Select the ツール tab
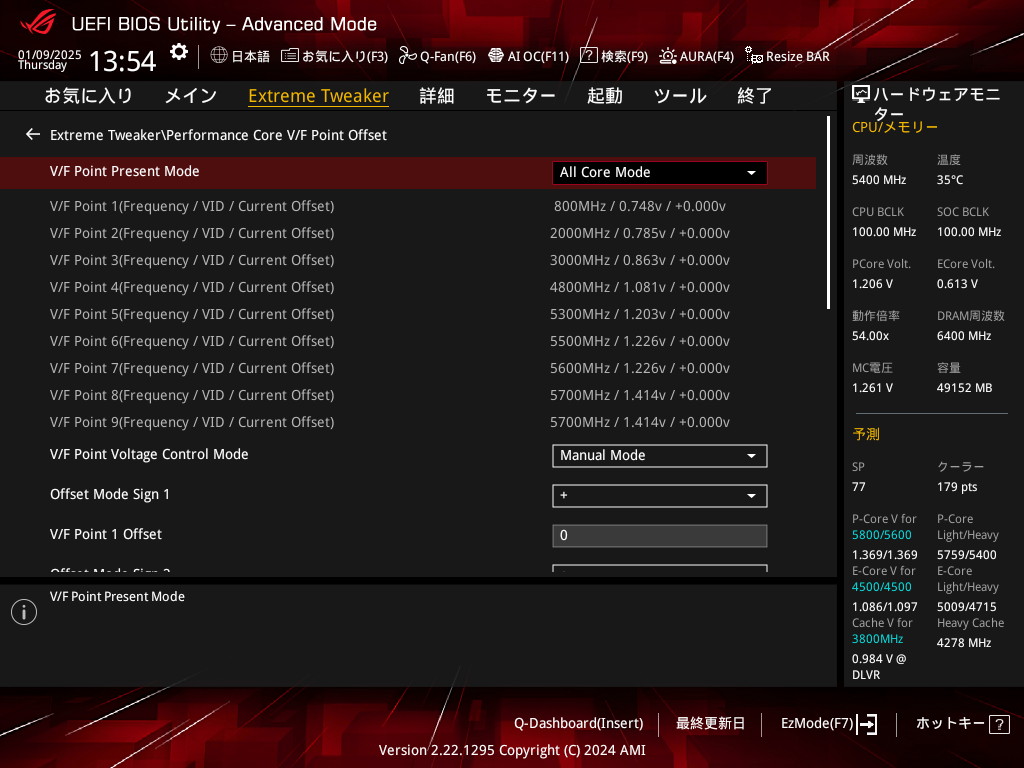Screen dimensions: 1024x768 [680, 96]
